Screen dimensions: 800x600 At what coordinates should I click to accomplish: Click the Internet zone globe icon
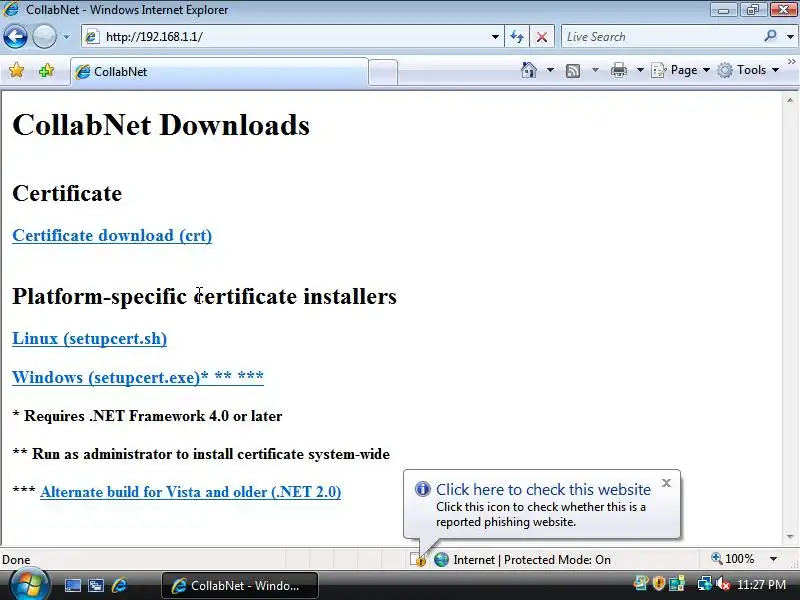tap(441, 560)
